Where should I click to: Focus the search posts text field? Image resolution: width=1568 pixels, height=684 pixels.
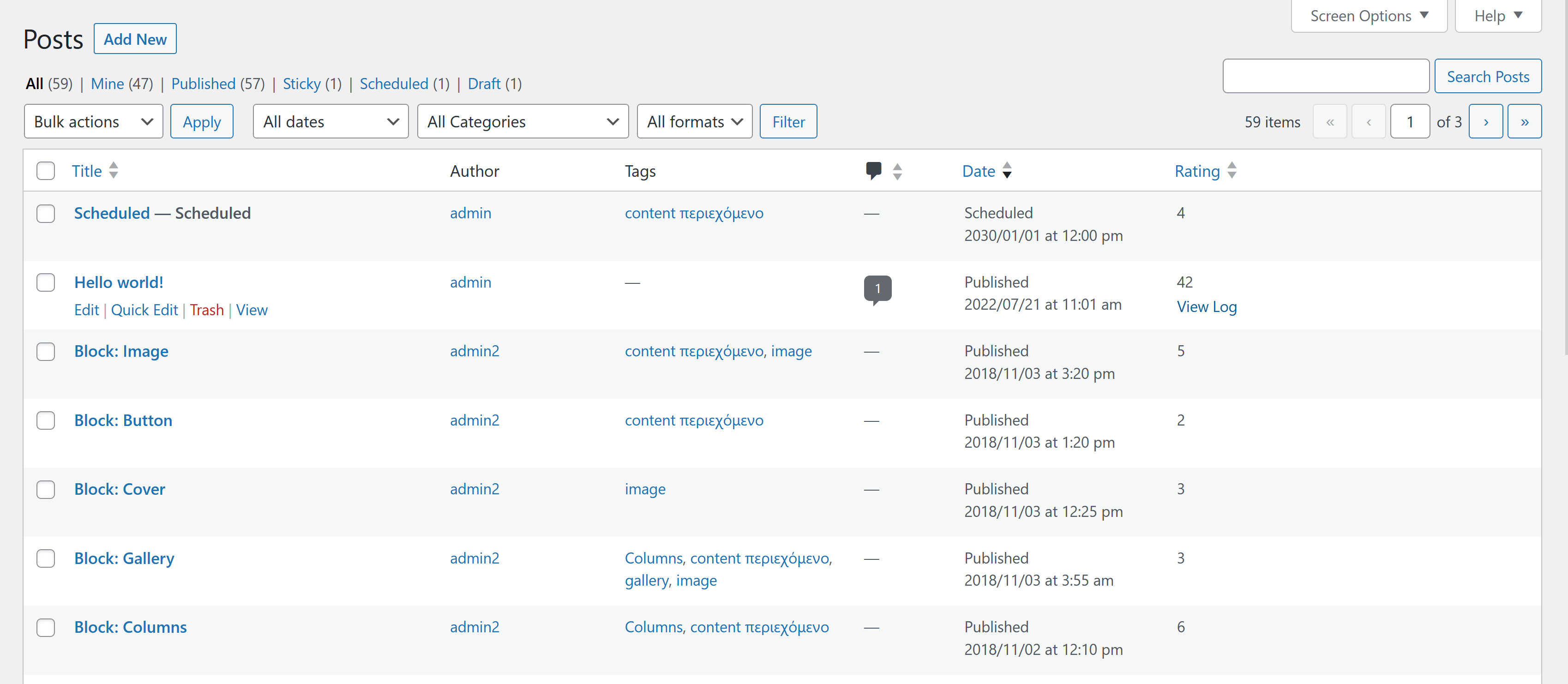click(1325, 76)
